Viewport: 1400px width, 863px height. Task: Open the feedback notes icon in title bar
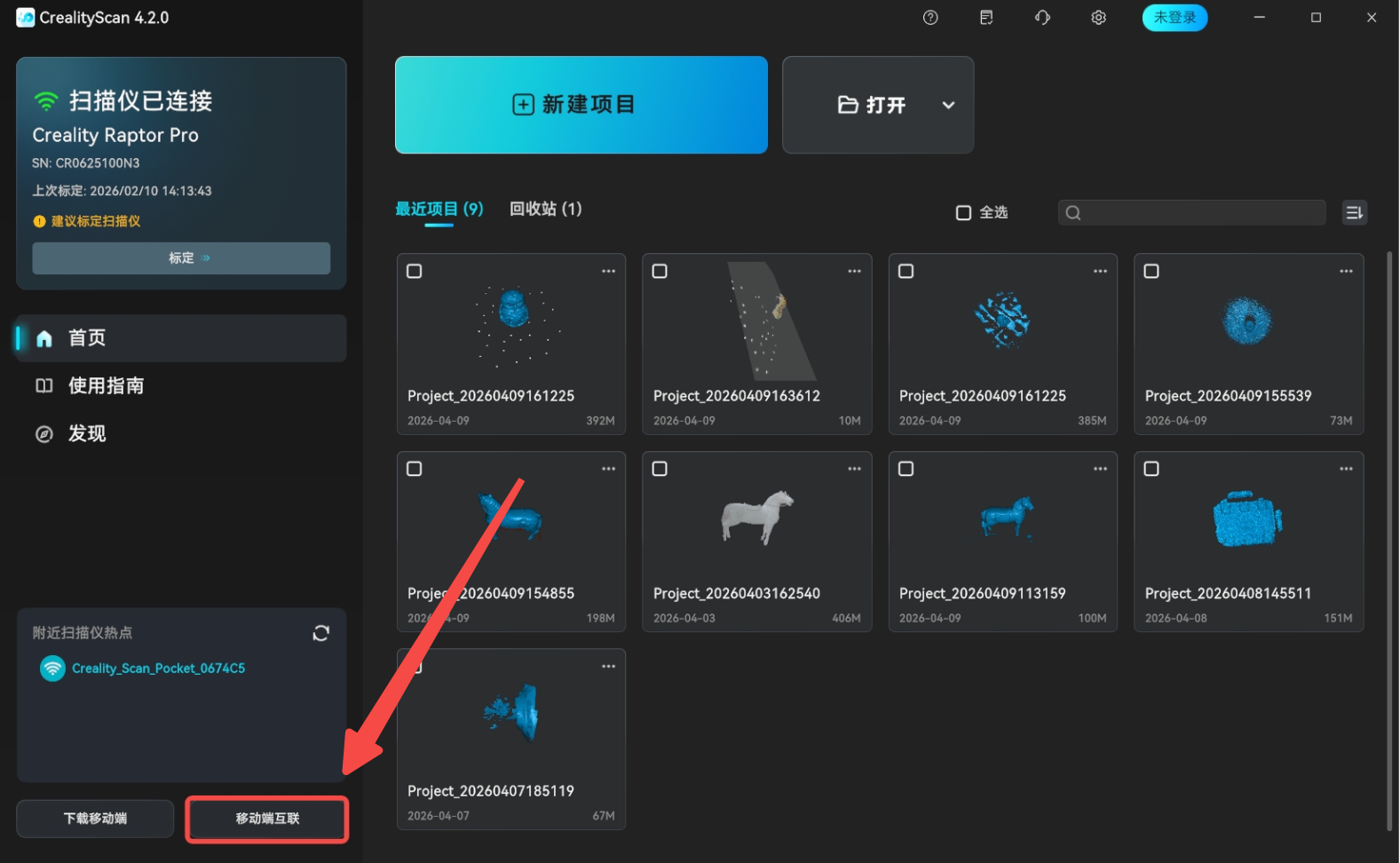tap(986, 18)
